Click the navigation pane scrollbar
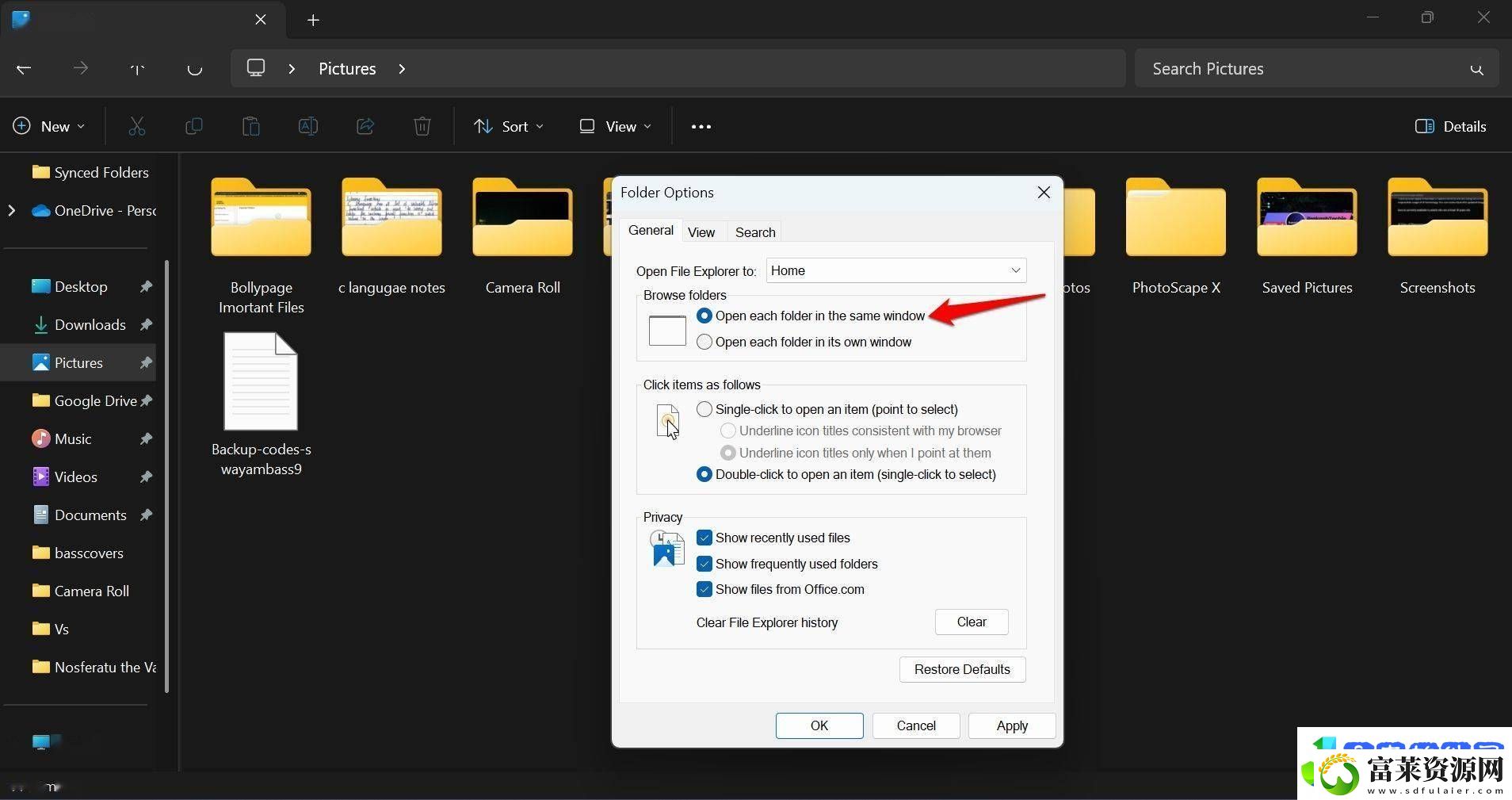This screenshot has height=800, width=1512. pyautogui.click(x=166, y=476)
